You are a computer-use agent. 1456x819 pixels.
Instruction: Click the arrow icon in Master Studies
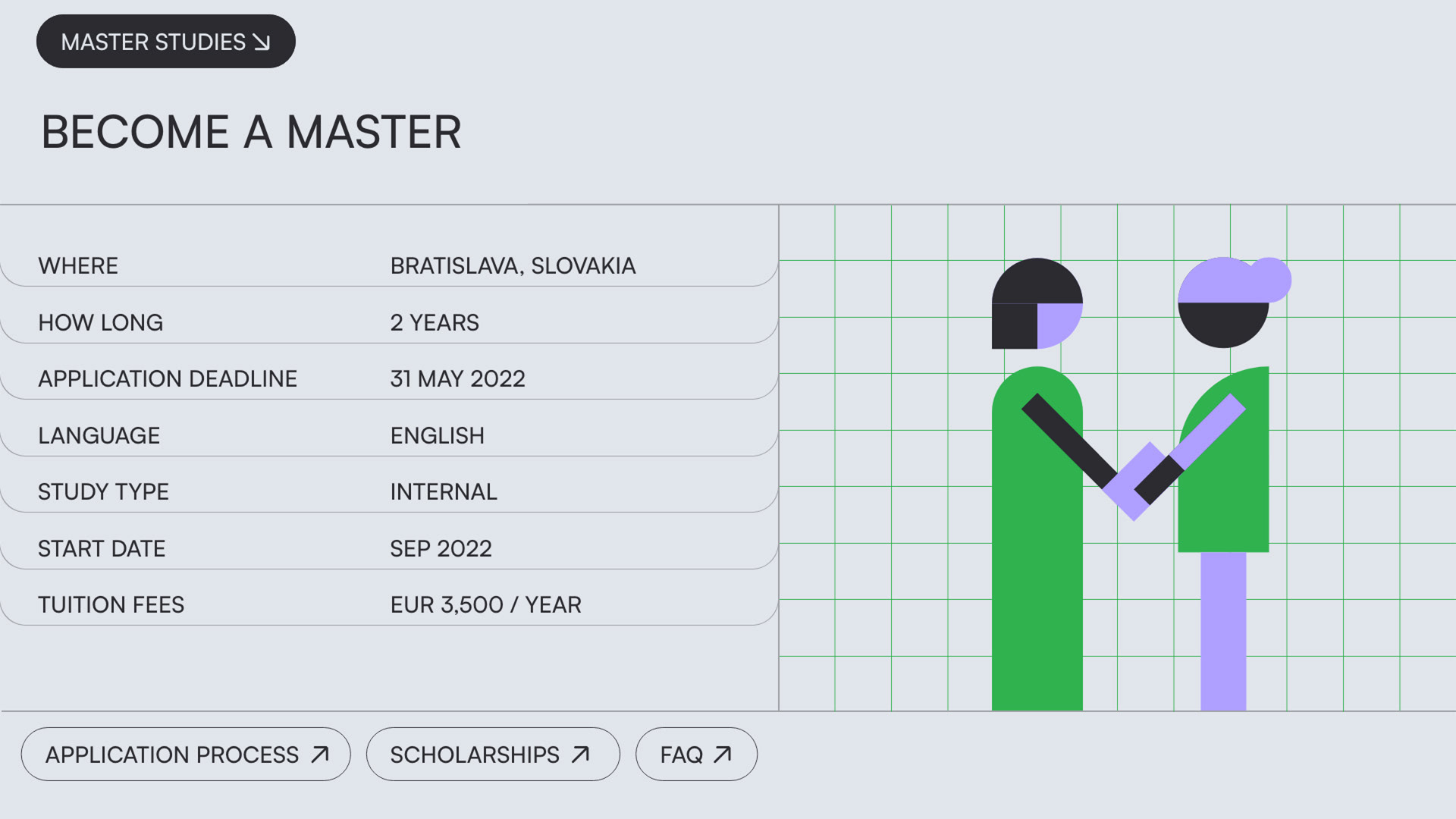pyautogui.click(x=262, y=42)
